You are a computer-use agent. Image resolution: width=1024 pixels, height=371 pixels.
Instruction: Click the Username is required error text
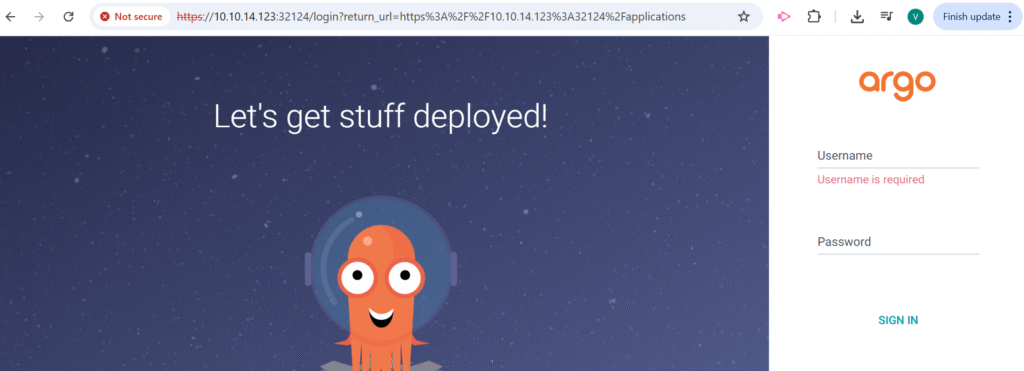point(871,180)
